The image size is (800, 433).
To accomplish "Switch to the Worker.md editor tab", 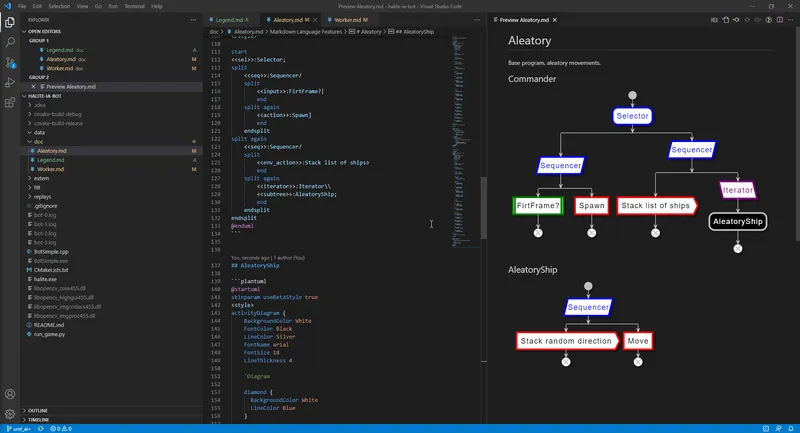I will [x=348, y=20].
